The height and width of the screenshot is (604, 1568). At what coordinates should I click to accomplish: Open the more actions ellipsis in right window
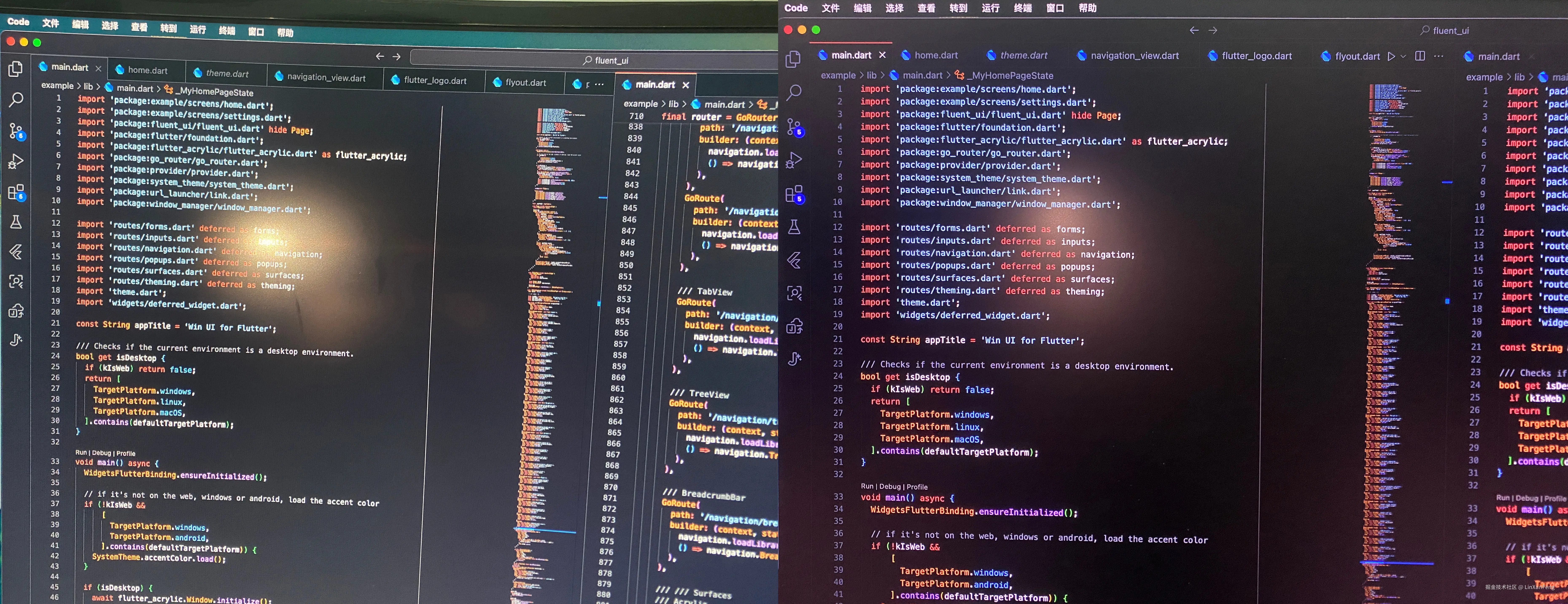click(1438, 56)
